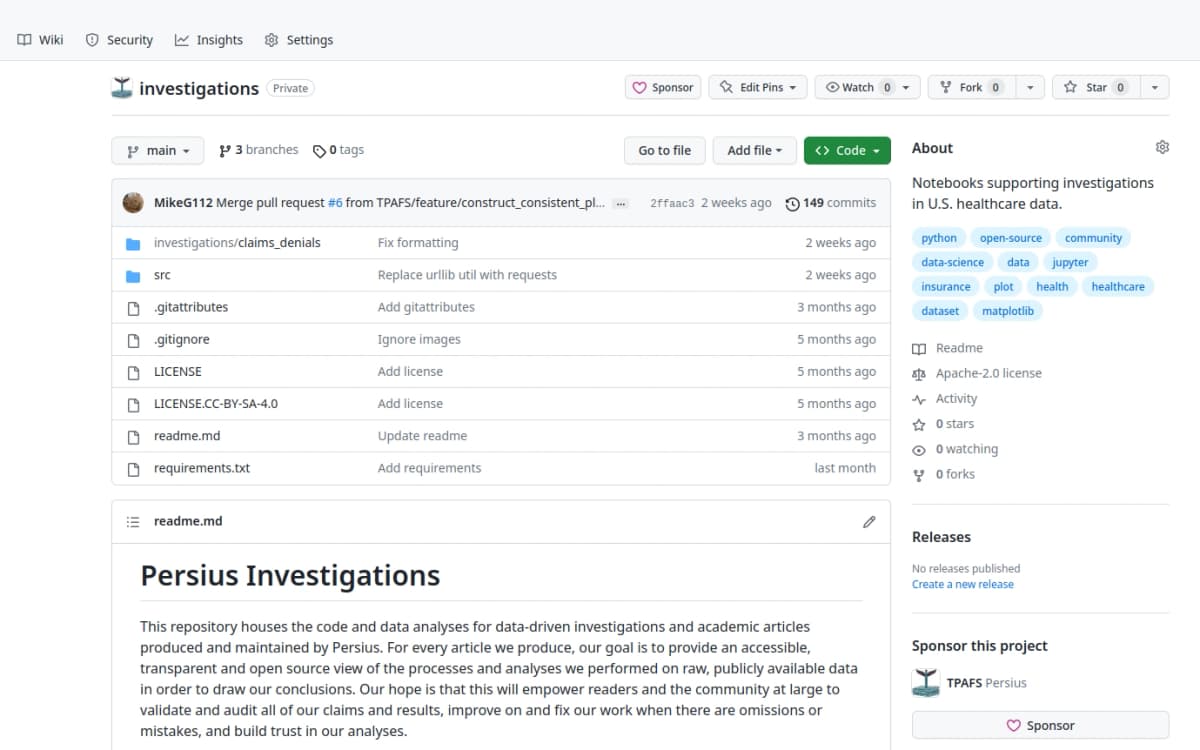Viewport: 1200px width, 750px height.
Task: Select the jupyter topic tag
Action: pos(1070,262)
